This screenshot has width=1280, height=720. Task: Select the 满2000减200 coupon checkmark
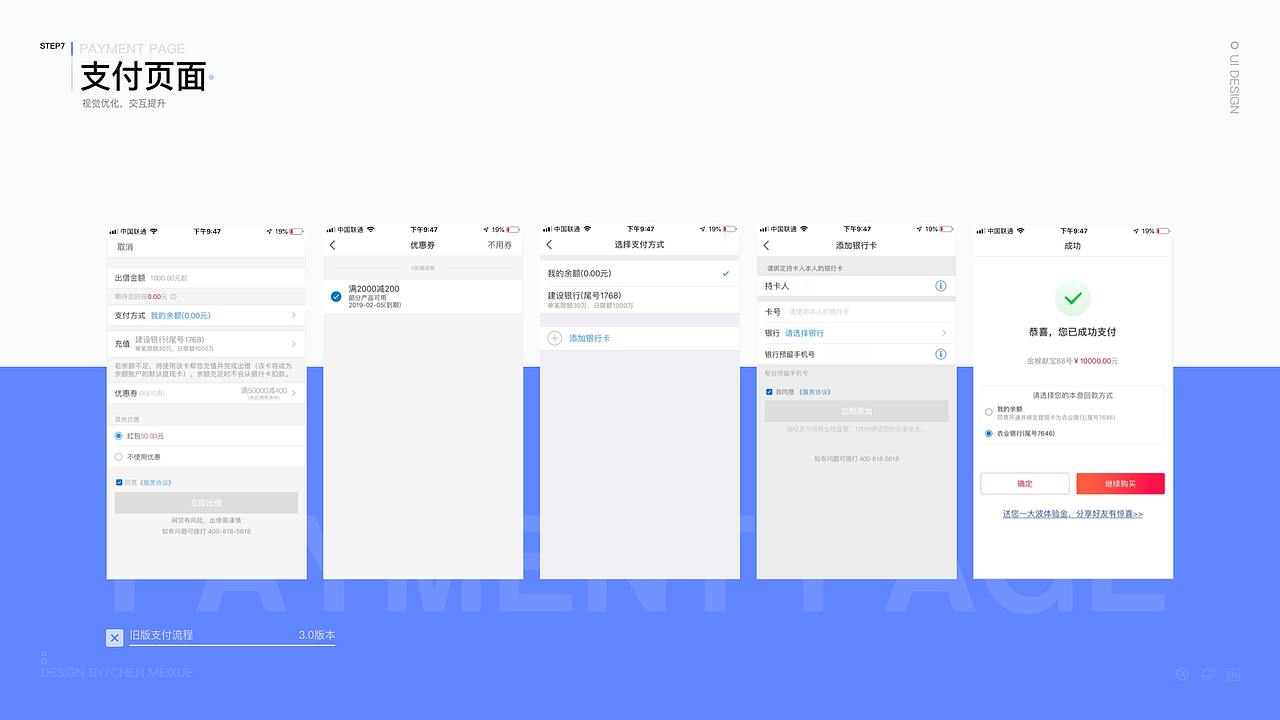335,295
